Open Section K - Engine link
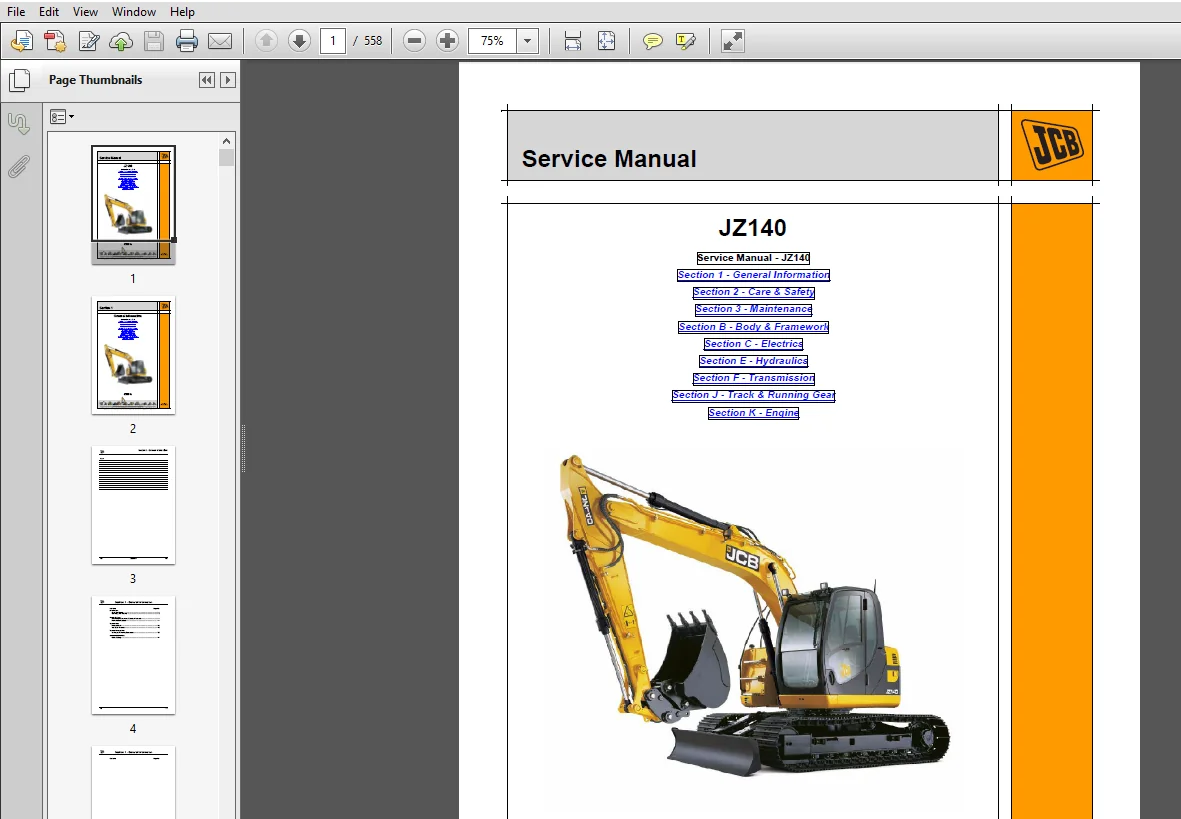The width and height of the screenshot is (1181, 819). point(753,413)
